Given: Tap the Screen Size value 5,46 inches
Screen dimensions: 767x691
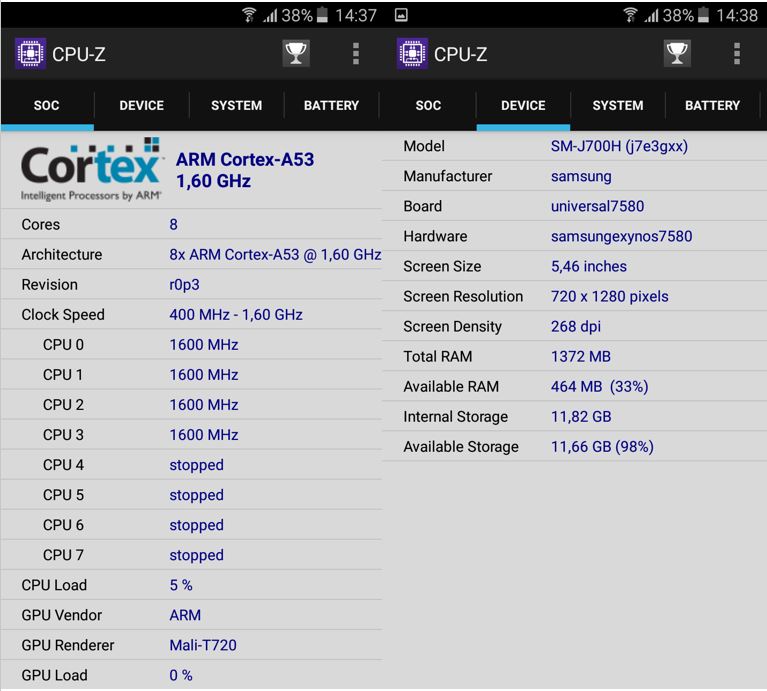Looking at the screenshot, I should point(588,267).
